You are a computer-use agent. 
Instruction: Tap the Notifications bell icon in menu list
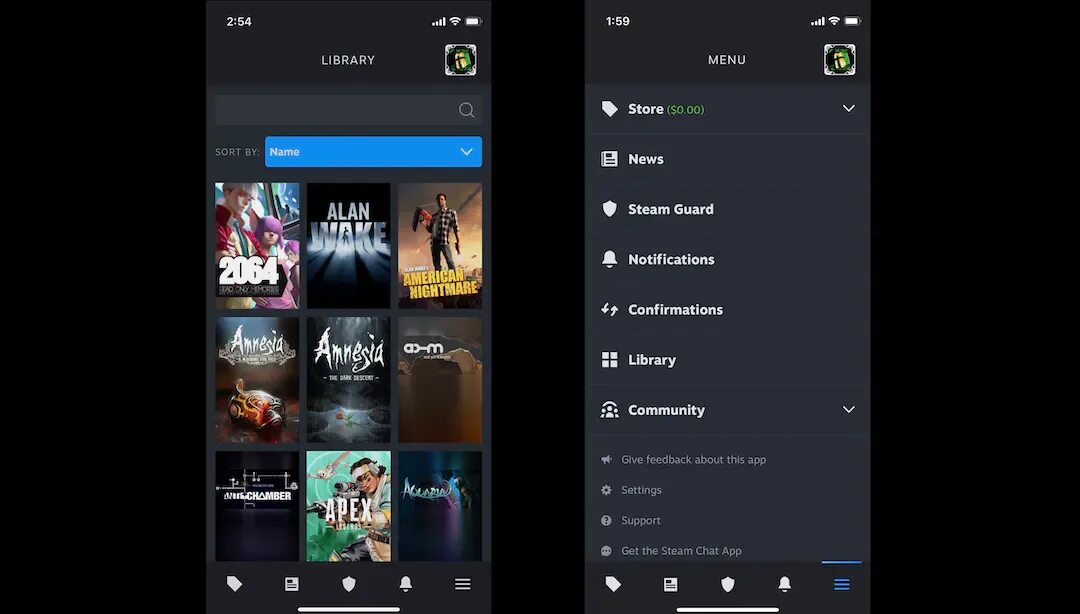[x=610, y=259]
